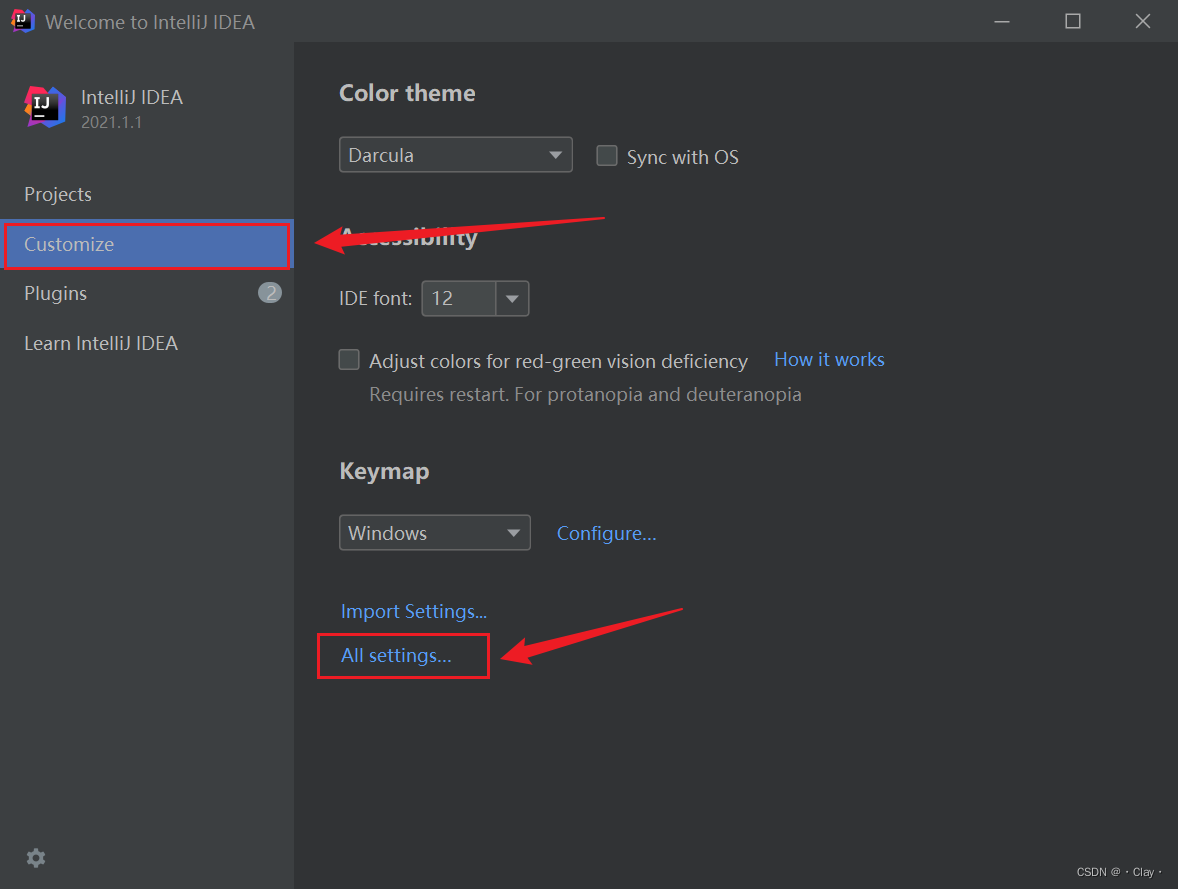The width and height of the screenshot is (1178, 889).
Task: Open the Darcula color theme dropdown
Action: tap(455, 155)
